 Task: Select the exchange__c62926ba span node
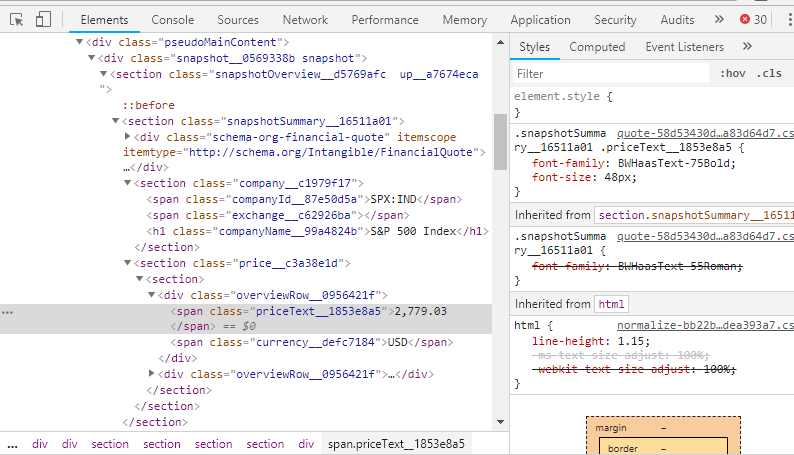278,216
